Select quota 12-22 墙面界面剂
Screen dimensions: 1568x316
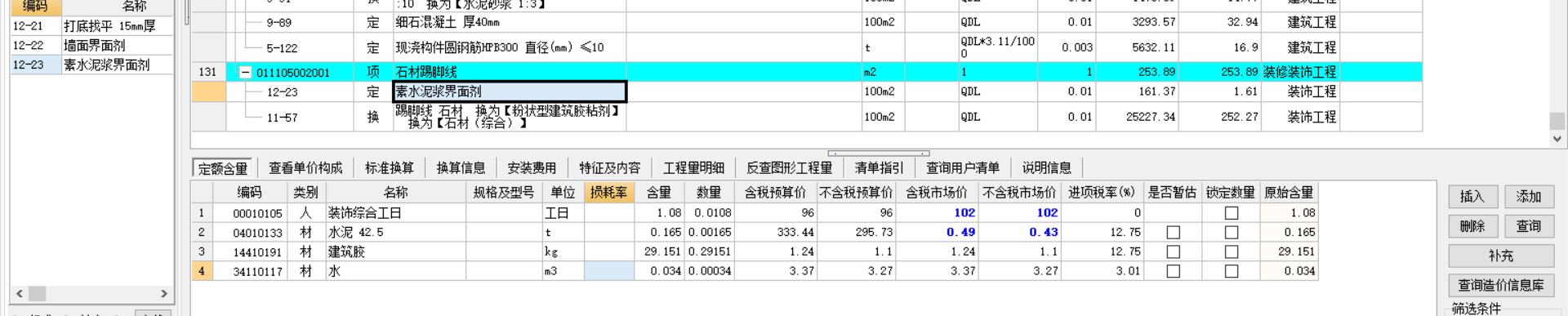[91, 46]
